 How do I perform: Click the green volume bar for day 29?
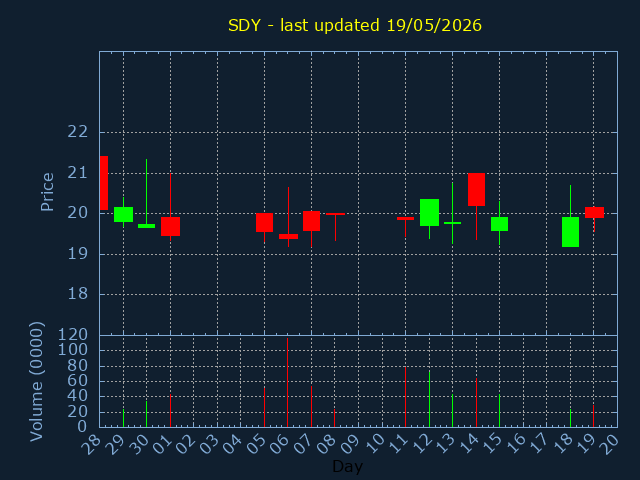click(123, 418)
